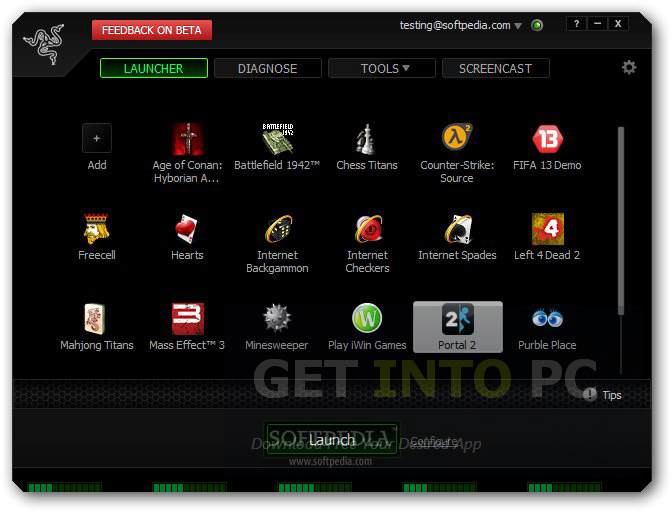Select the Age of Conan game icon
The height and width of the screenshot is (512, 672).
click(187, 139)
